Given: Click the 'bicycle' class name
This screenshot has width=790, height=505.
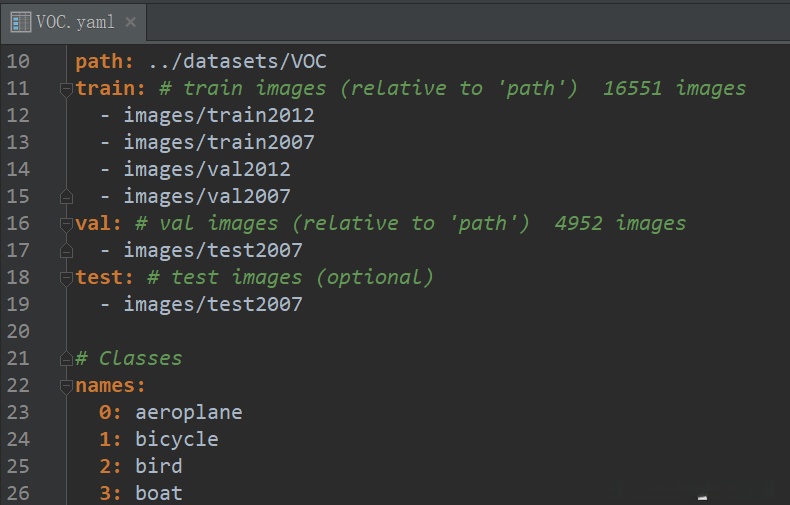Looking at the screenshot, I should tap(177, 439).
